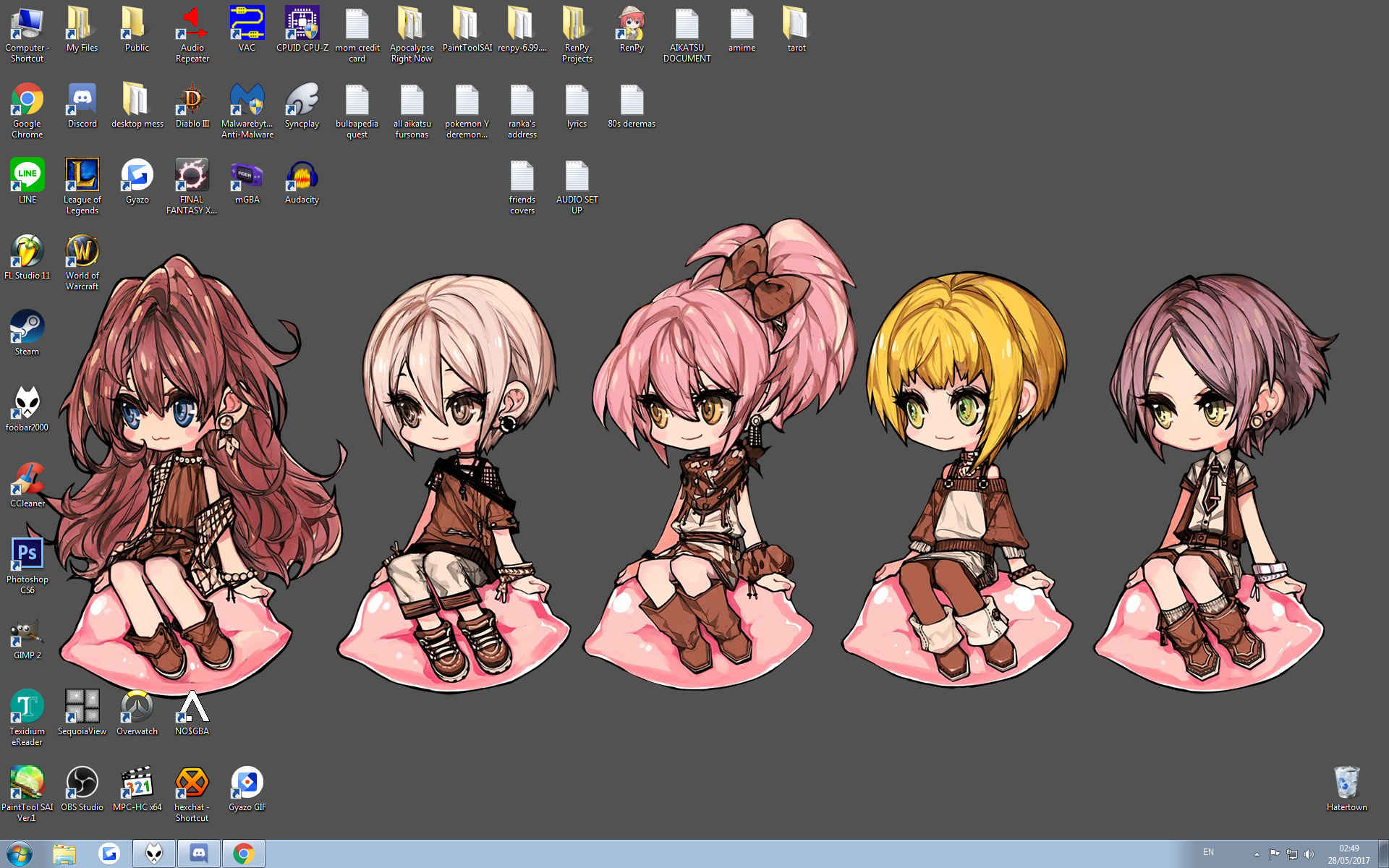
Task: Open Windows Explorer from taskbar
Action: (x=64, y=854)
